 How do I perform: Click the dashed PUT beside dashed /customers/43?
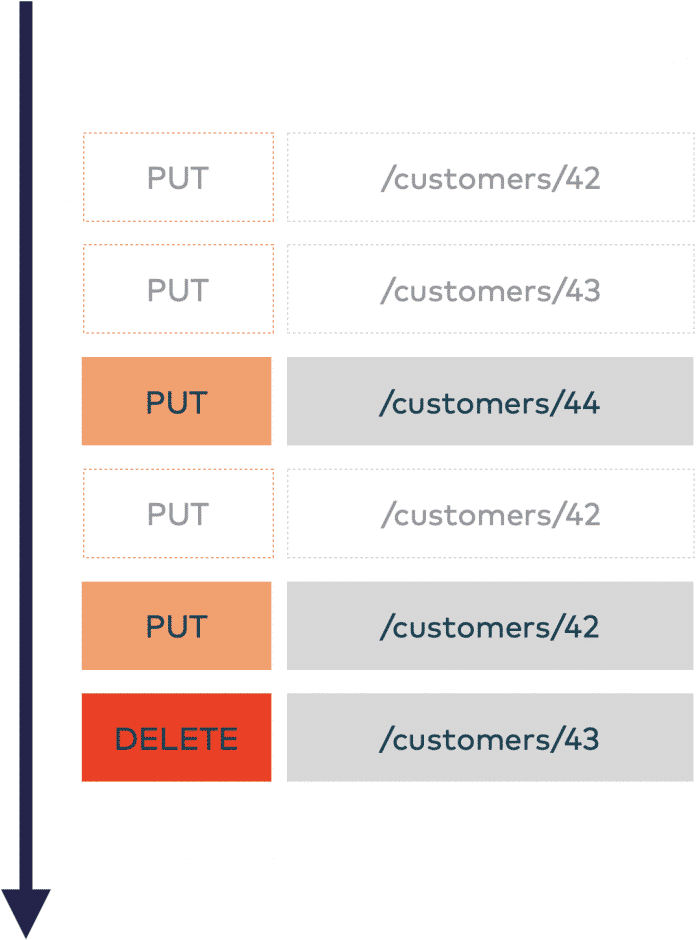click(x=178, y=288)
